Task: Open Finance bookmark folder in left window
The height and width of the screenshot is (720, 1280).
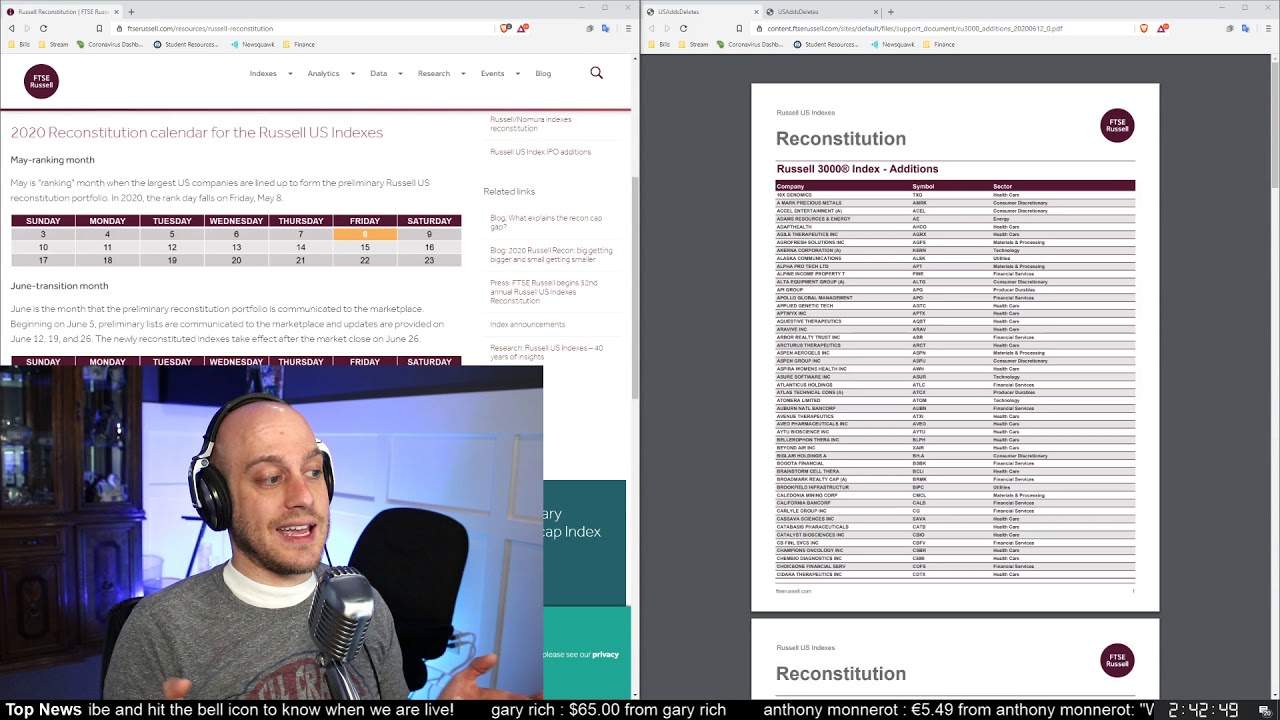Action: coord(299,44)
